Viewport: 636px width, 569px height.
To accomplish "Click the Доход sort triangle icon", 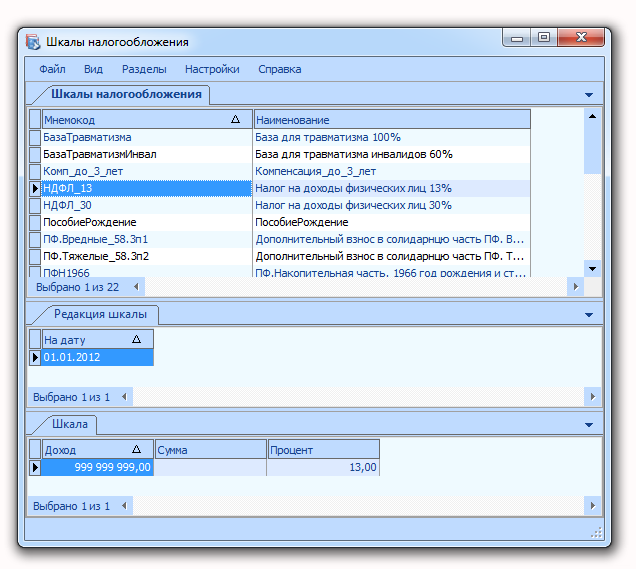I will point(136,449).
